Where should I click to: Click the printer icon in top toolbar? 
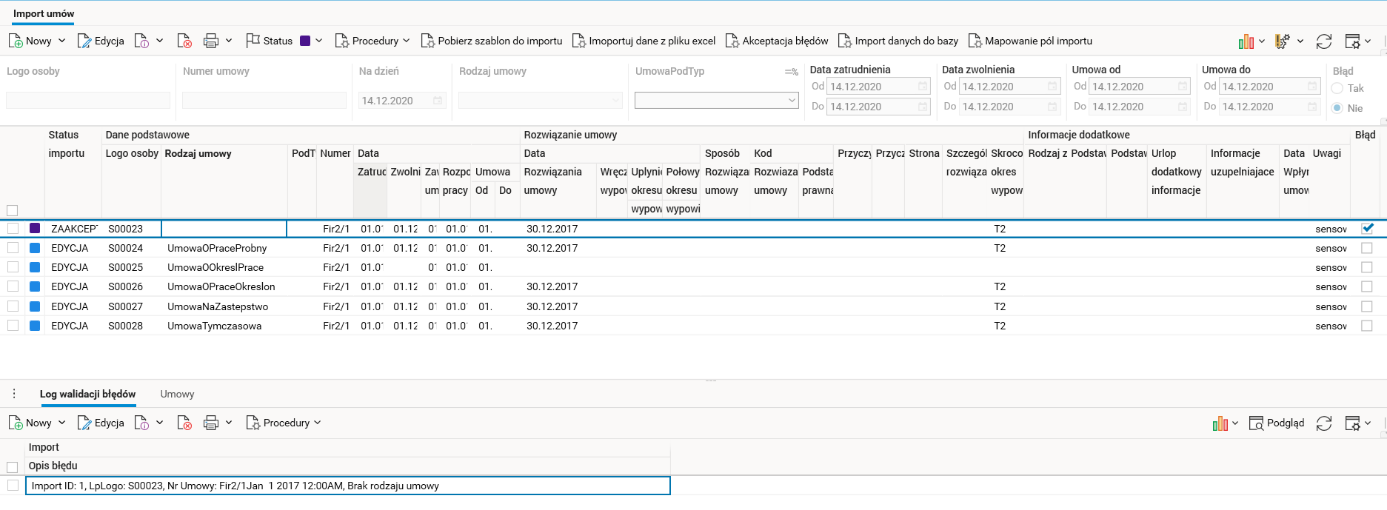211,41
